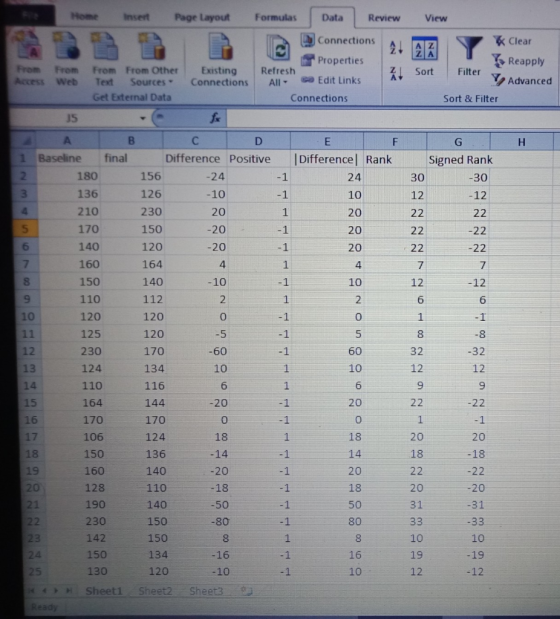Select the Difference header cell in column C
560x619 pixels.
(195, 159)
